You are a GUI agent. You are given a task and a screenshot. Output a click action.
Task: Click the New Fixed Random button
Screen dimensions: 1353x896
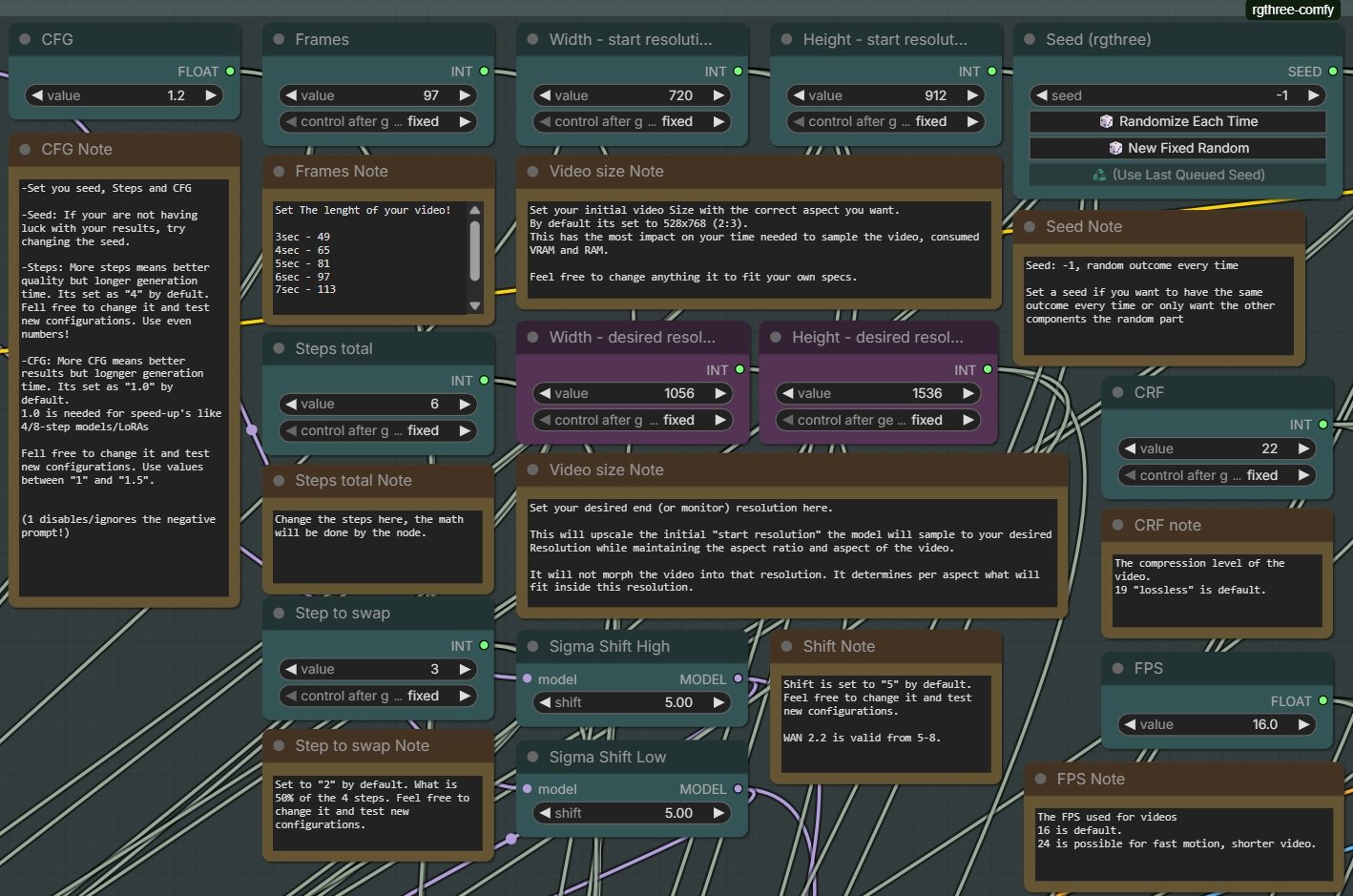[1177, 148]
